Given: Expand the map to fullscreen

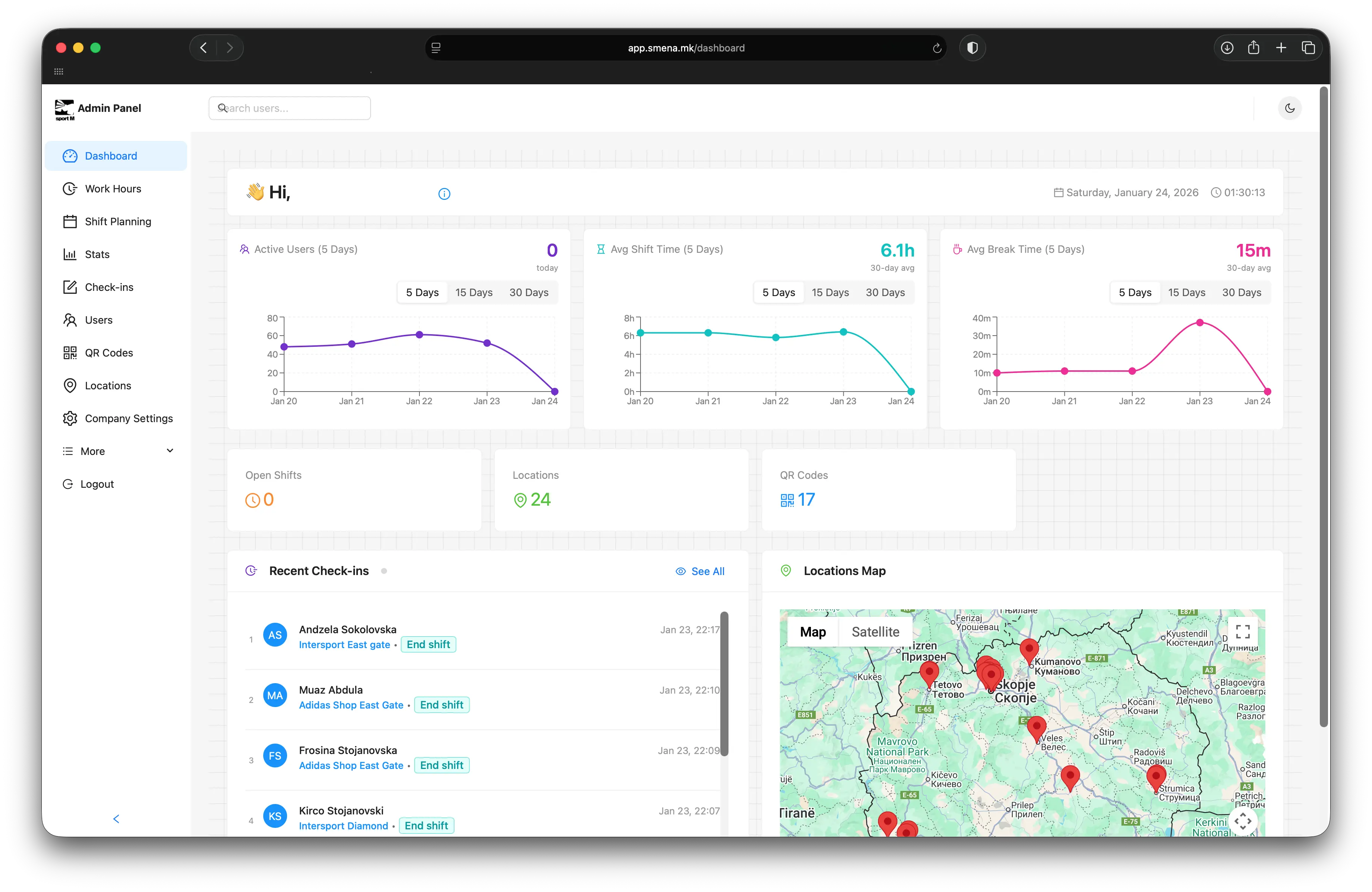Looking at the screenshot, I should coord(1242,631).
